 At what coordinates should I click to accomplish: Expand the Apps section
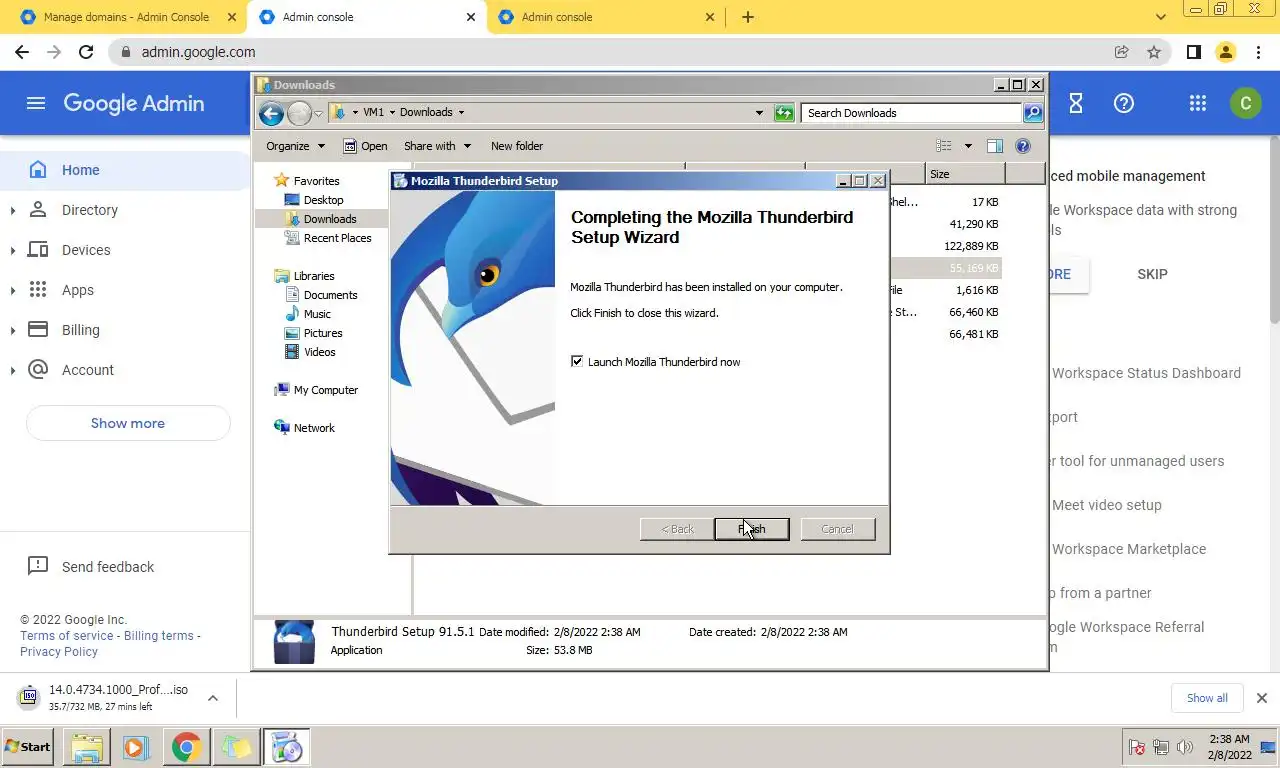13,290
